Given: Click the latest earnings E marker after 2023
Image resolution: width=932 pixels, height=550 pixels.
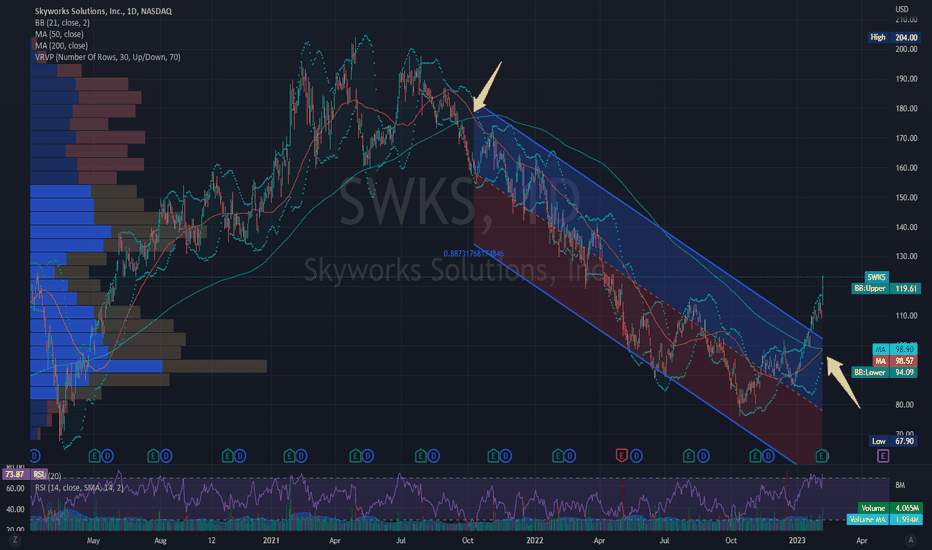Looking at the screenshot, I should click(822, 456).
